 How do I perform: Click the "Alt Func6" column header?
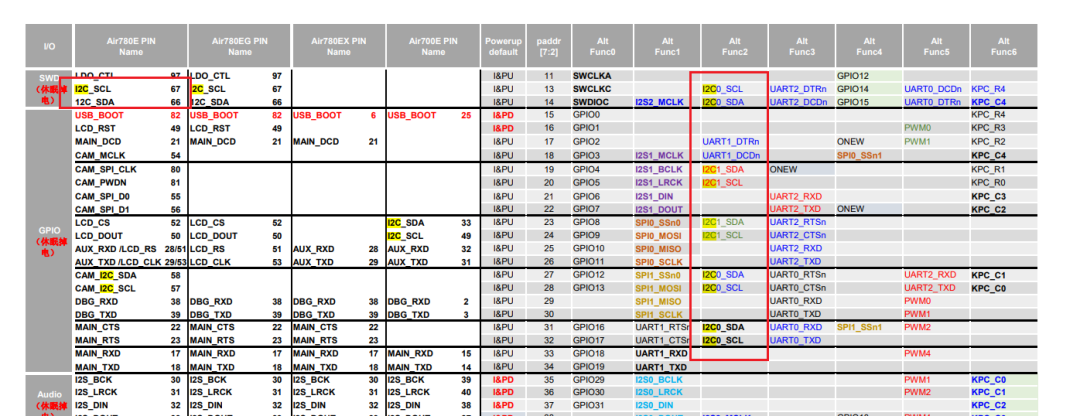point(1004,47)
